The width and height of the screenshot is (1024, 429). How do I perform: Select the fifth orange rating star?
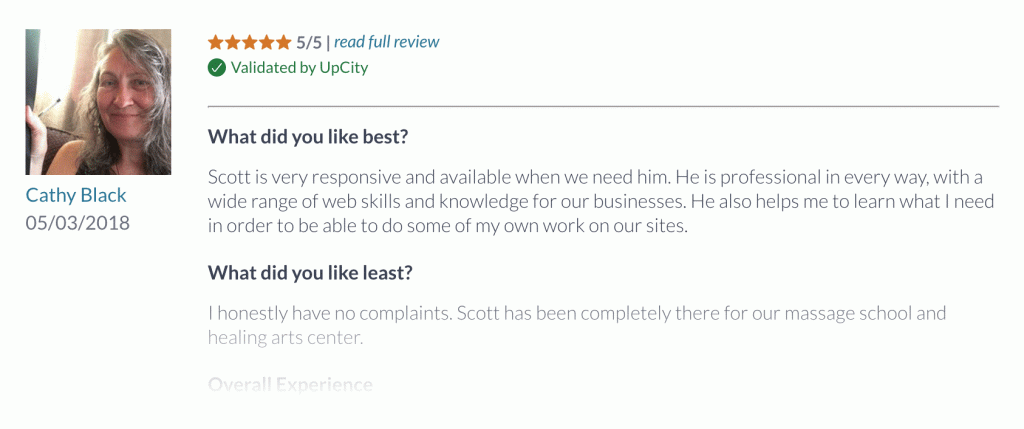283,42
